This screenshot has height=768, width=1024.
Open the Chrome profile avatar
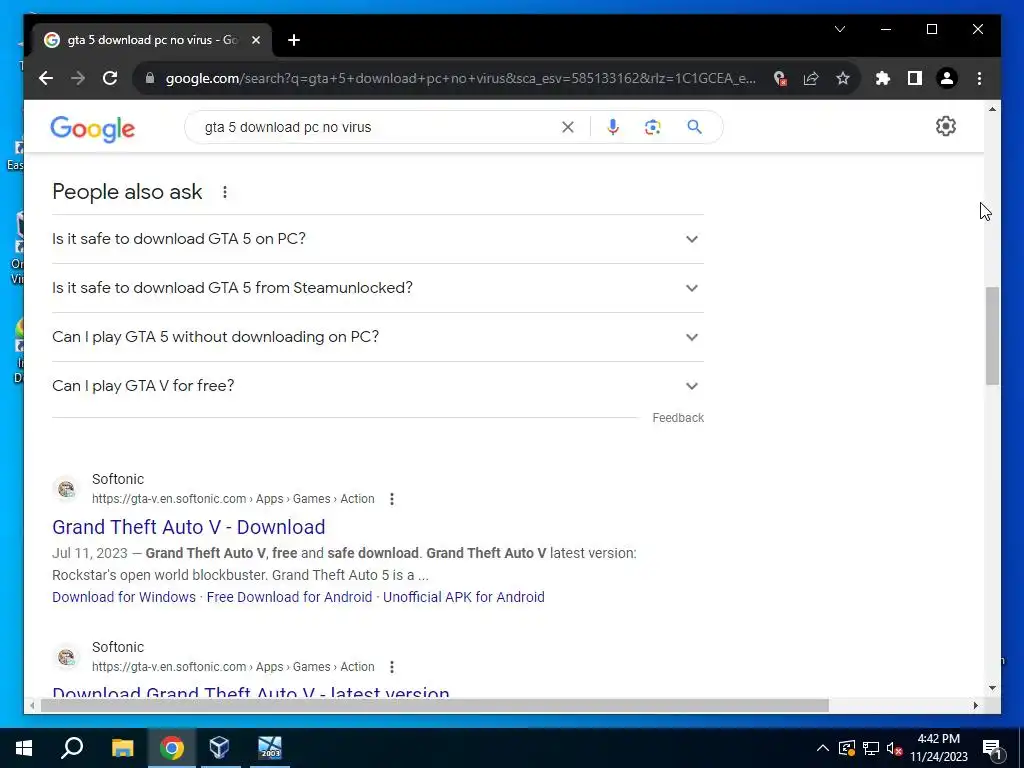(x=947, y=78)
